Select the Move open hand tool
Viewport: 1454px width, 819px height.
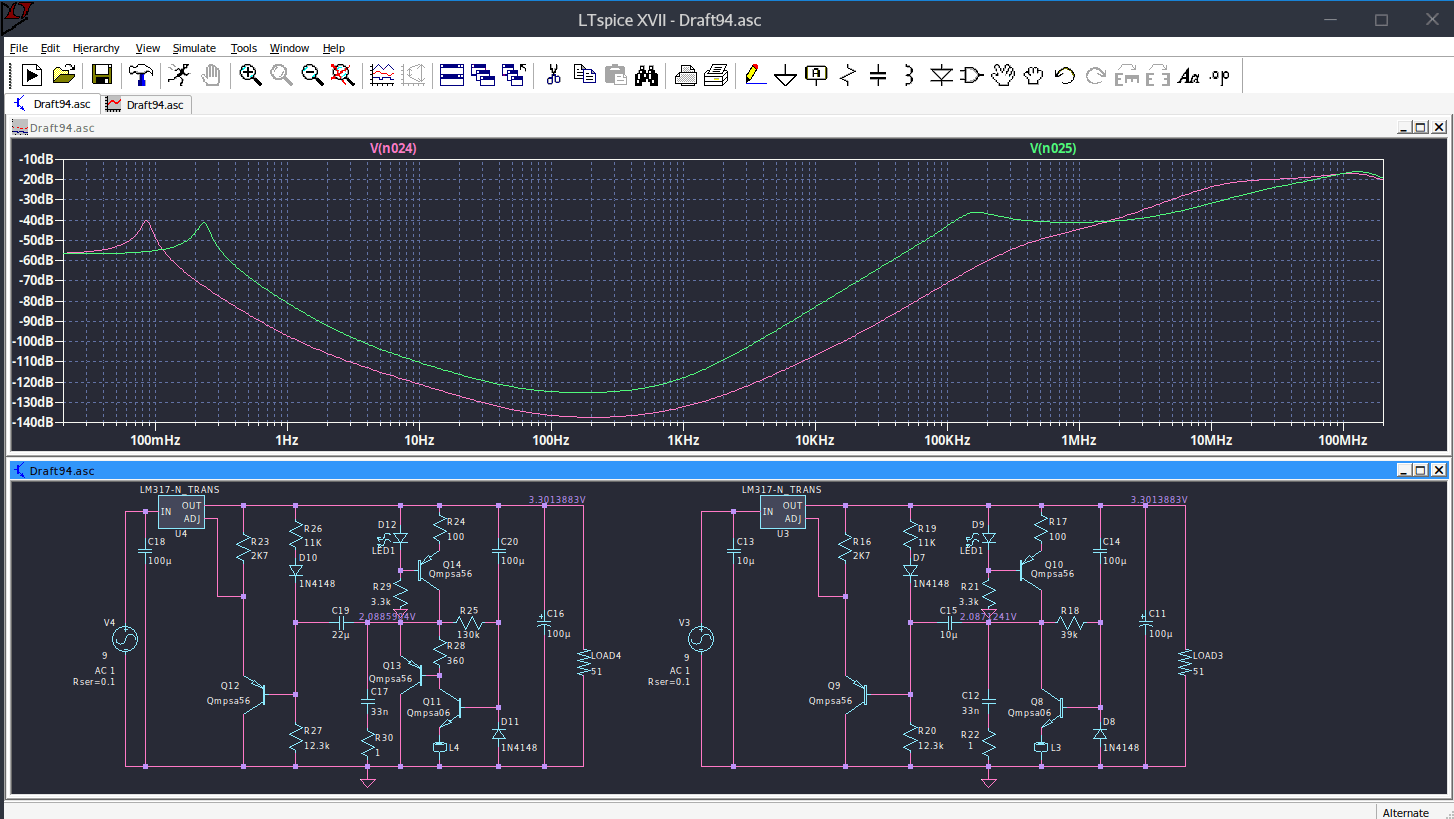point(1003,75)
